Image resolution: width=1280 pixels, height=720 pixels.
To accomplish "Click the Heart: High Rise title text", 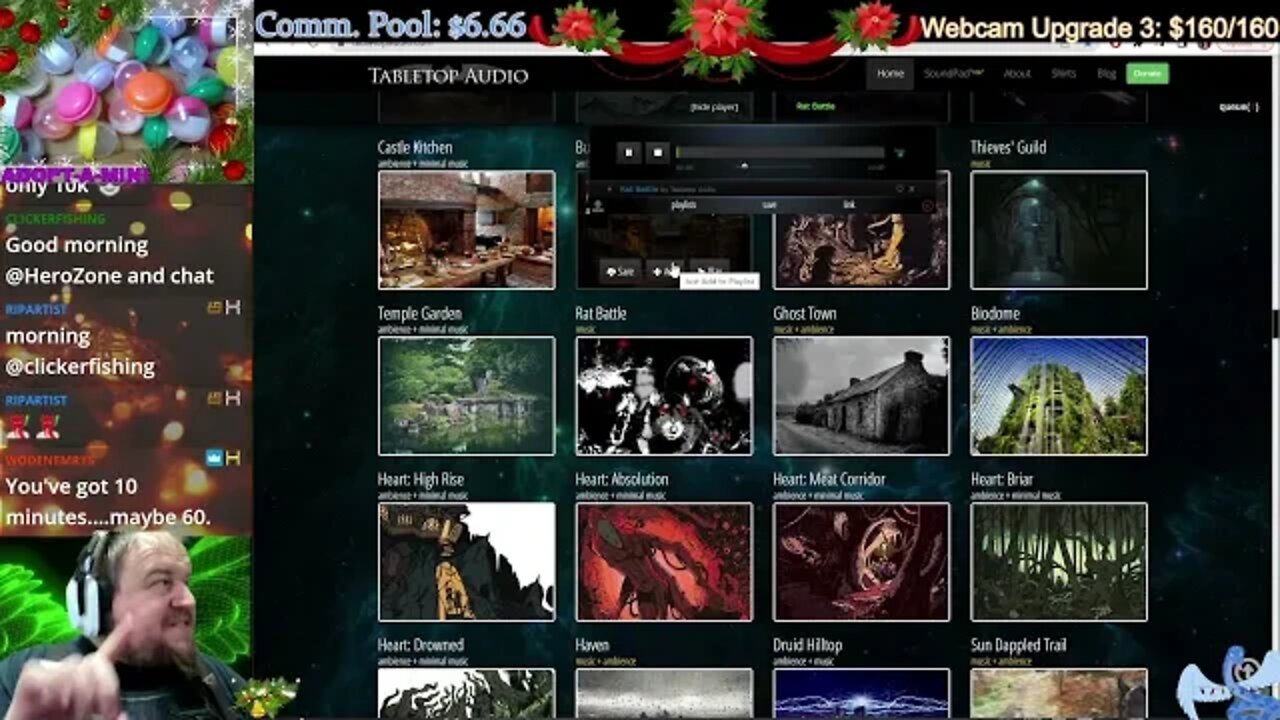I will pos(421,479).
